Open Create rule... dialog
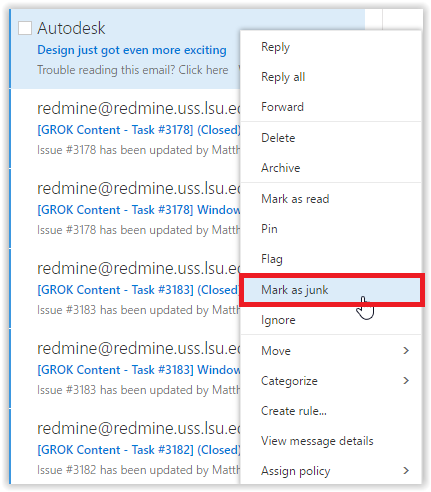The height and width of the screenshot is (492, 431). pos(294,411)
